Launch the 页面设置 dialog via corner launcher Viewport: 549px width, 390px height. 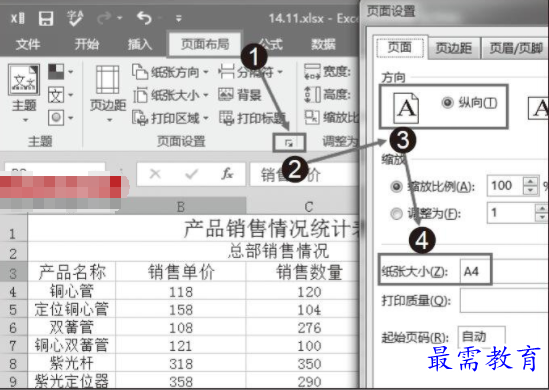(x=289, y=143)
